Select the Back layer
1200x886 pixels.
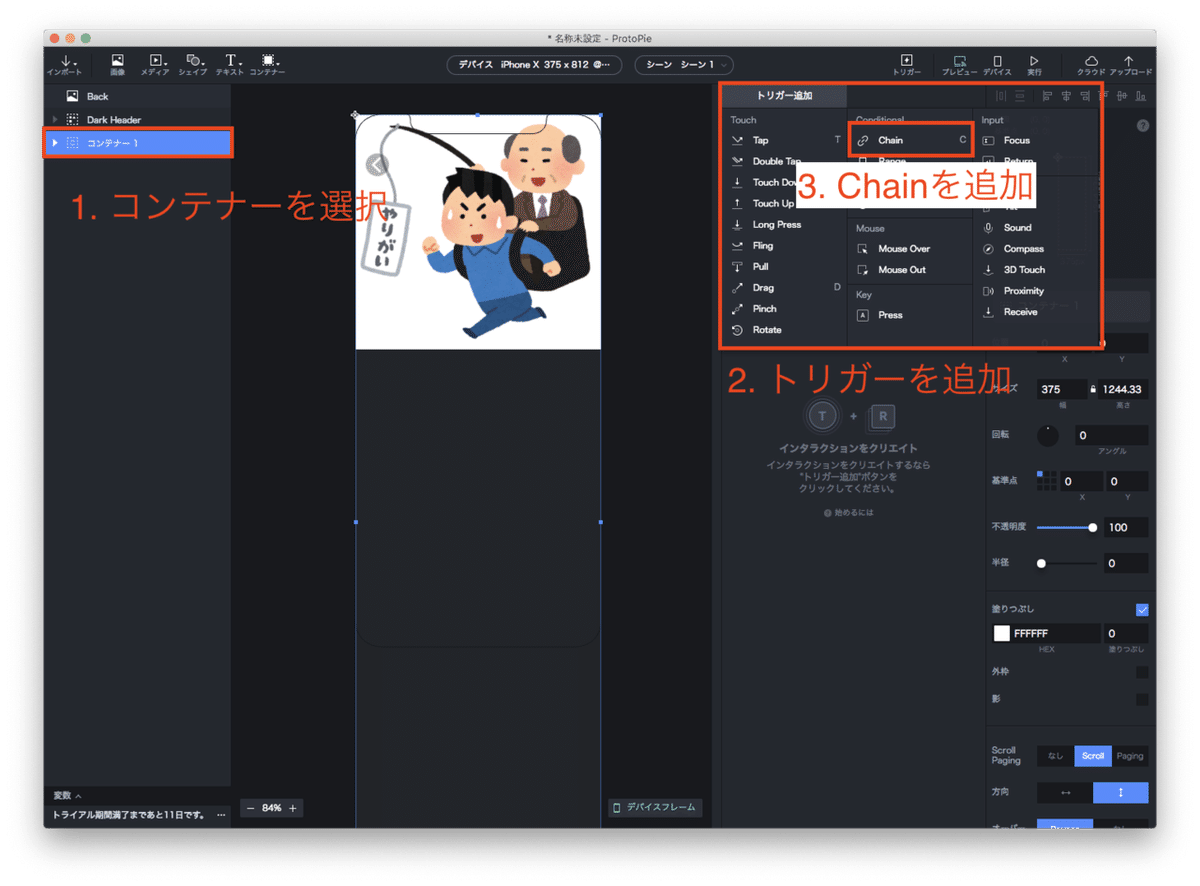(x=137, y=96)
